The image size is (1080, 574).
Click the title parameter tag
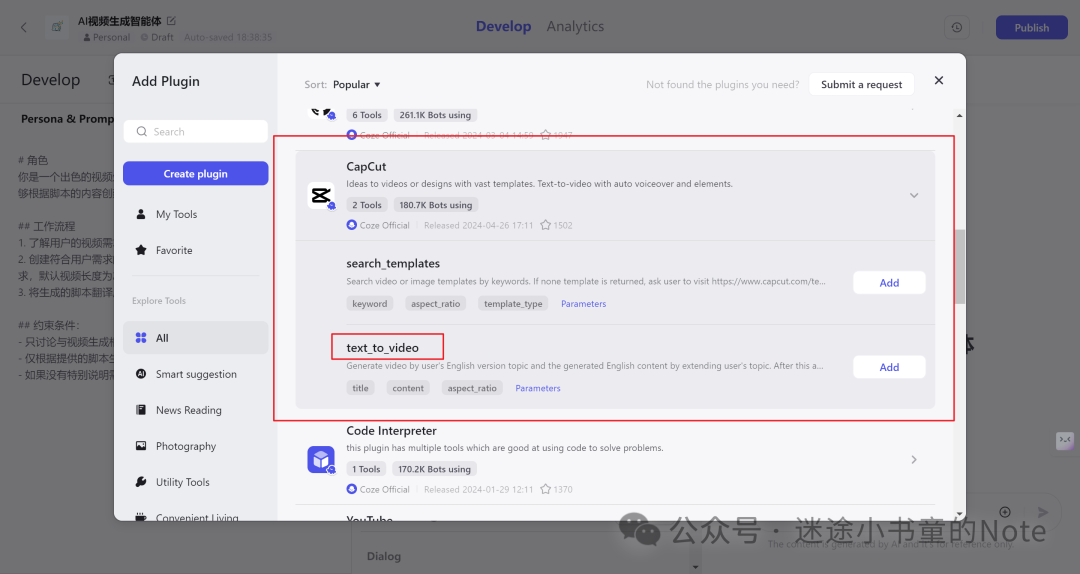[360, 389]
